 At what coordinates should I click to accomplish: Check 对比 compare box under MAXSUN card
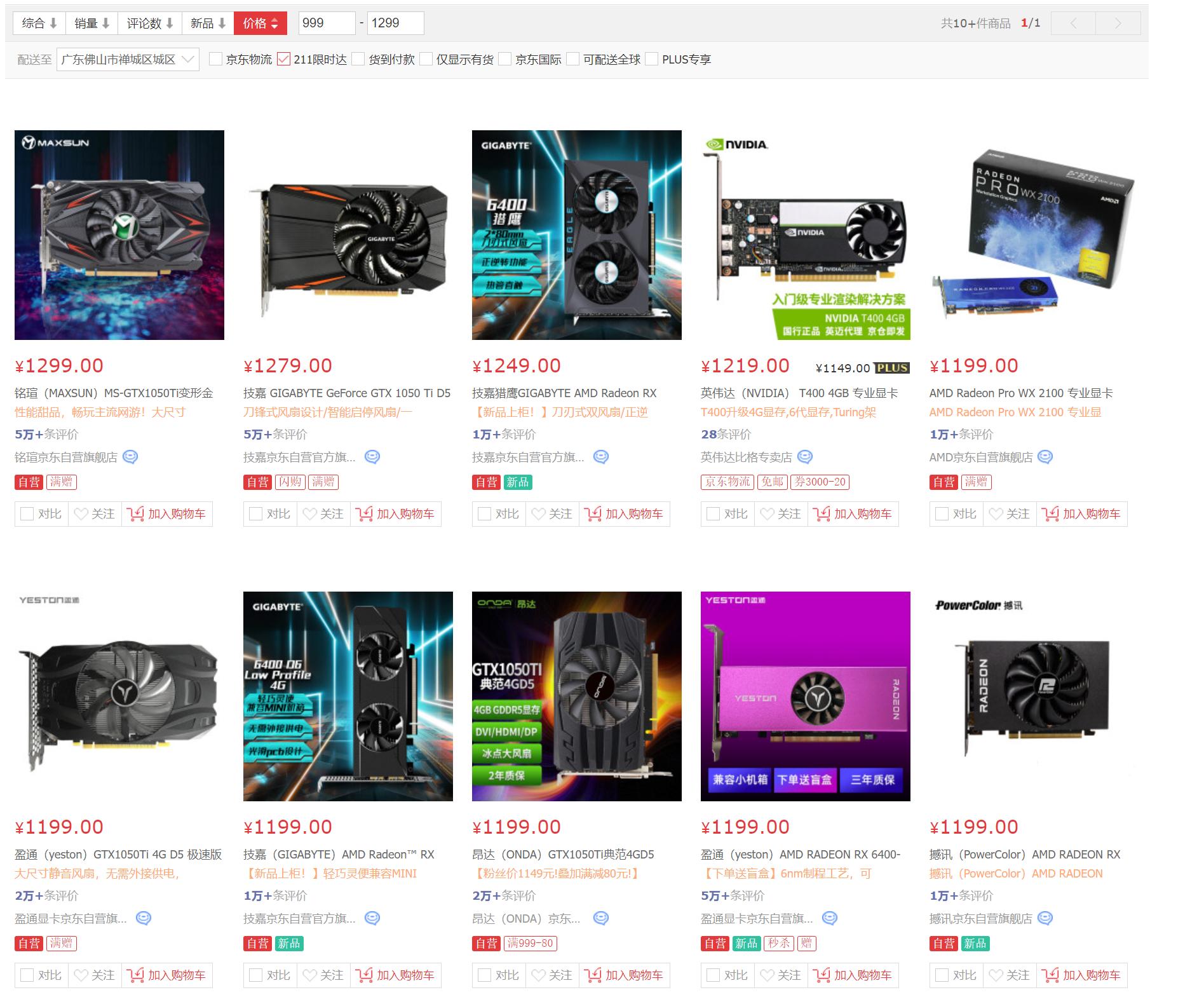[26, 514]
